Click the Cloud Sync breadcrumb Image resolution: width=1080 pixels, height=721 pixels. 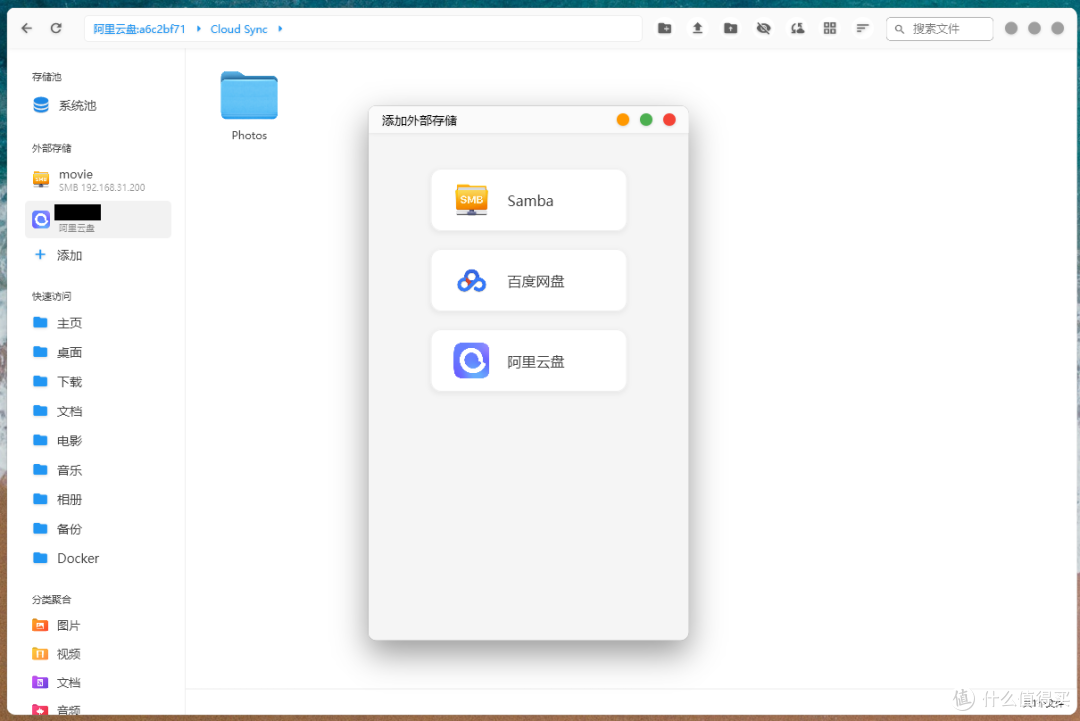pos(239,29)
